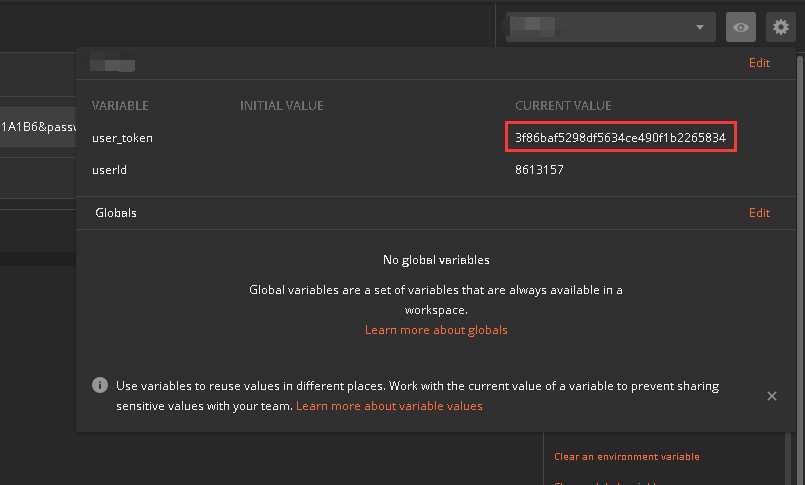Click the CURRENT VALUE column header
The height and width of the screenshot is (485, 805).
(563, 106)
